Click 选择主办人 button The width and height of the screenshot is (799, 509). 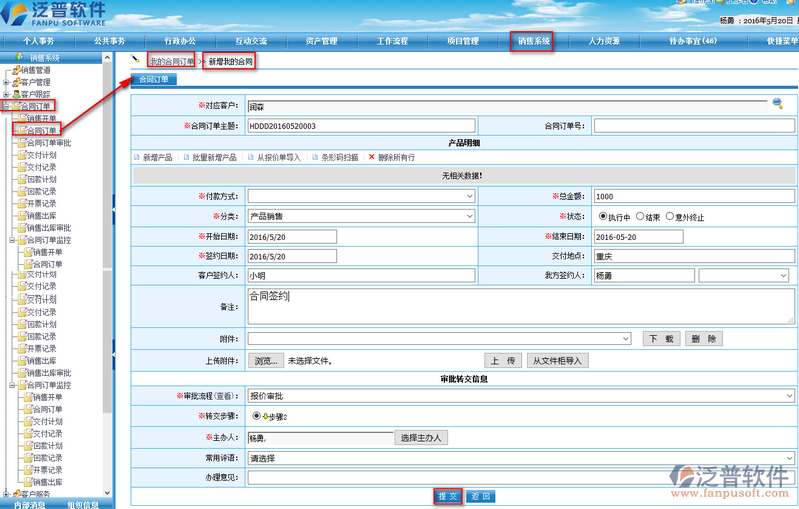421,438
